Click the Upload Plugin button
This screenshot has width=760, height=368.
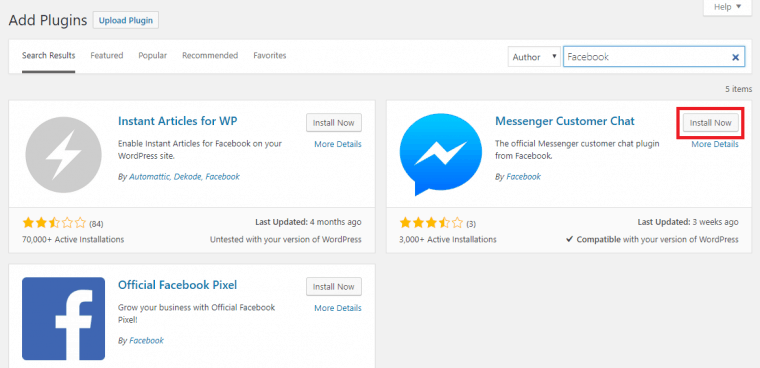(126, 20)
